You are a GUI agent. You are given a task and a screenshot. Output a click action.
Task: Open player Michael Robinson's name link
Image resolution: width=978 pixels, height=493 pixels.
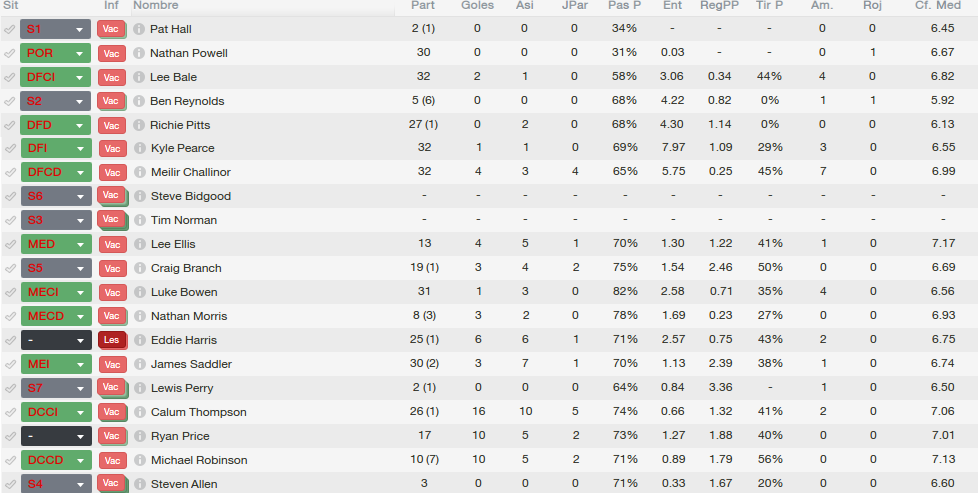[x=199, y=460]
